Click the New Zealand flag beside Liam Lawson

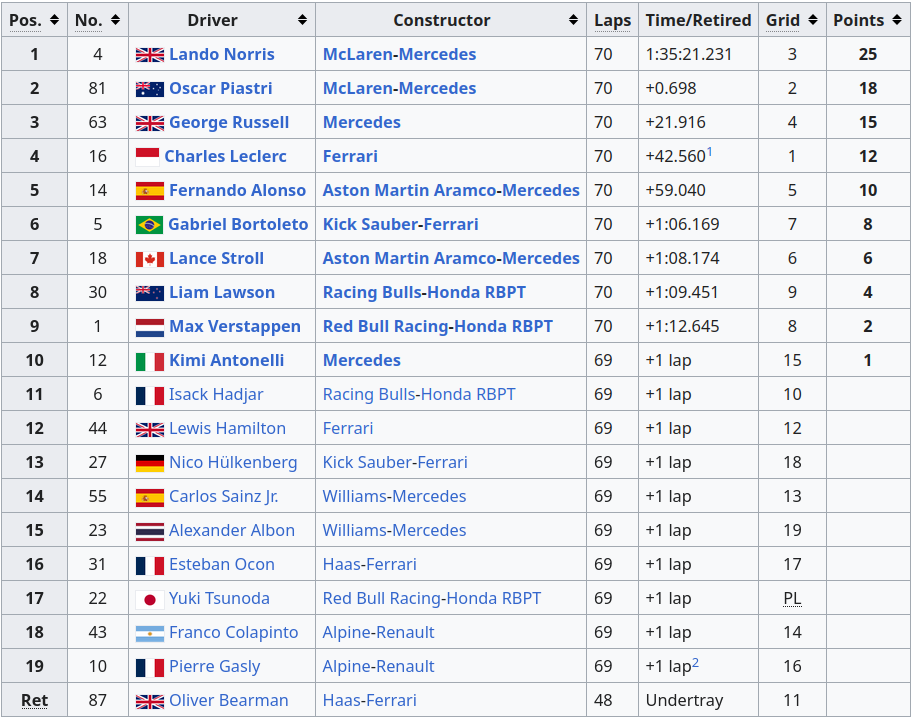[x=150, y=292]
